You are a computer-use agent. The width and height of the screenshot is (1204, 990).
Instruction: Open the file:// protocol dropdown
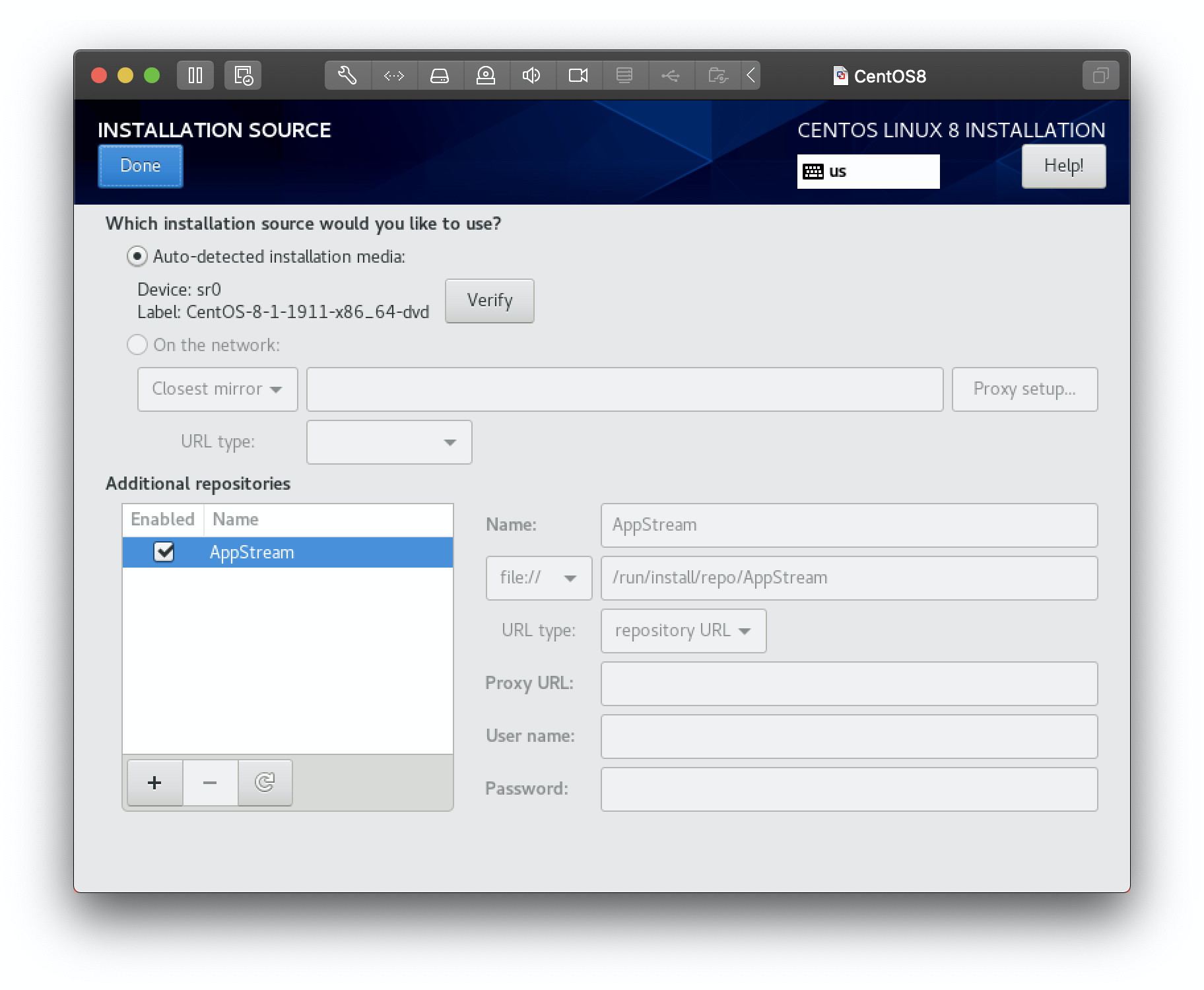pyautogui.click(x=539, y=578)
